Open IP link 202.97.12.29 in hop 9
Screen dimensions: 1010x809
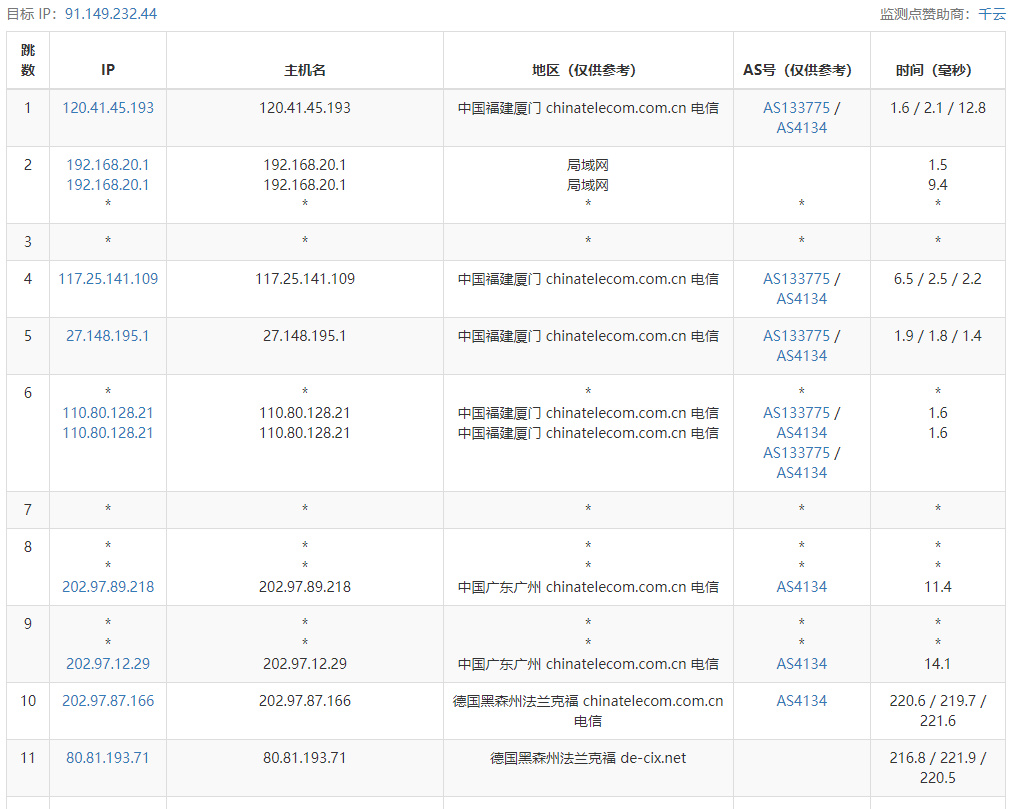108,663
